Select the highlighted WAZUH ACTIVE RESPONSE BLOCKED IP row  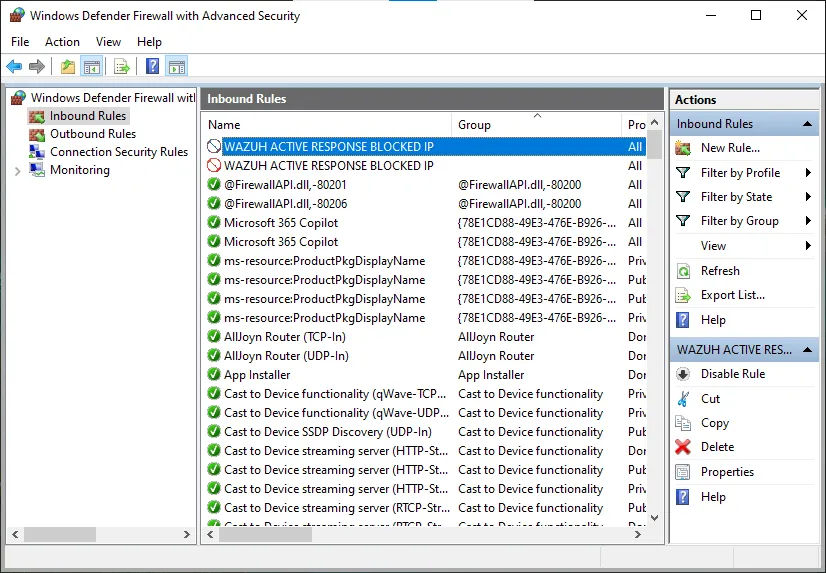[426, 146]
